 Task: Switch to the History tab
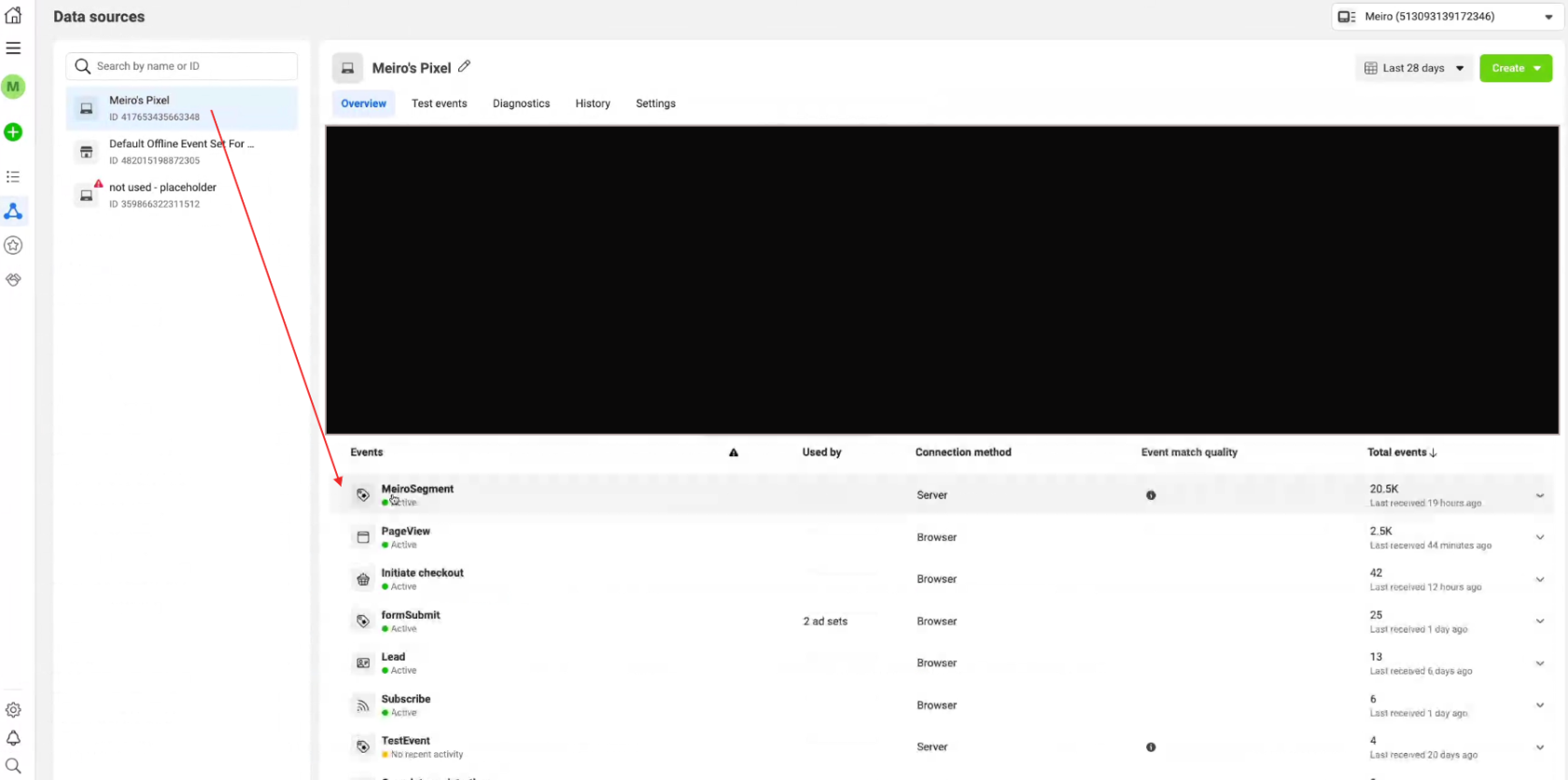(593, 104)
